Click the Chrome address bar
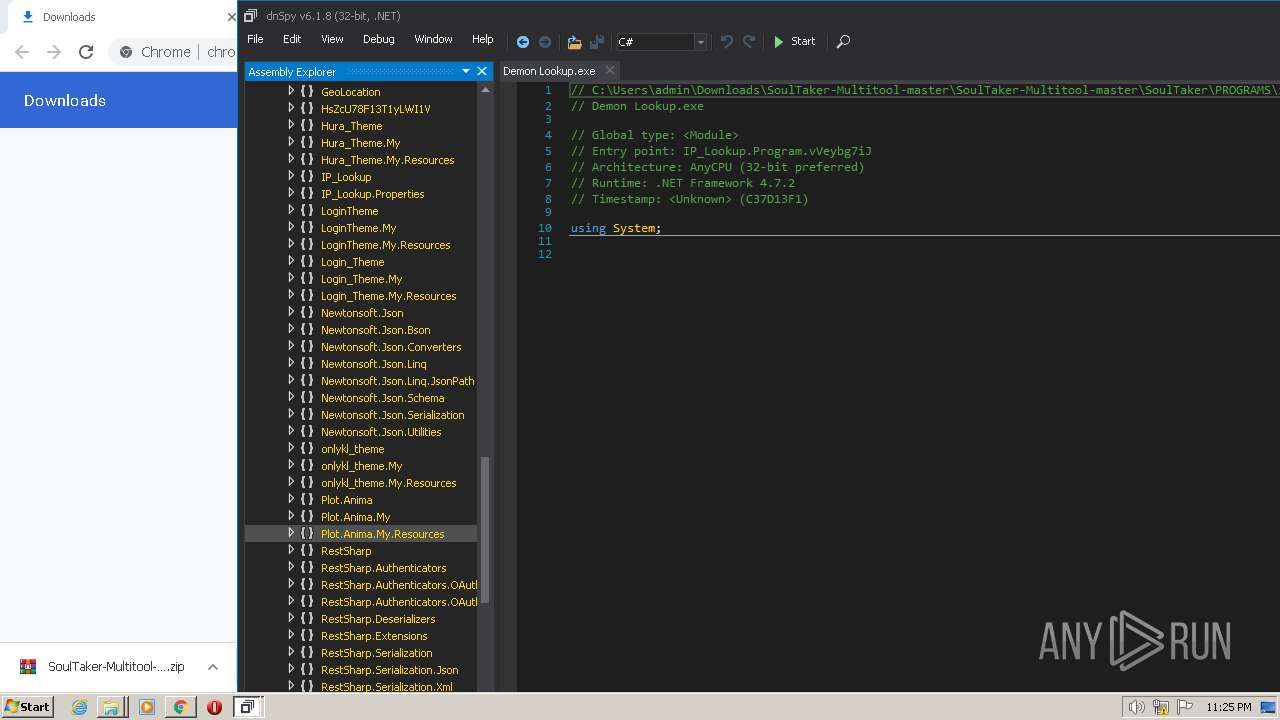 (x=174, y=52)
